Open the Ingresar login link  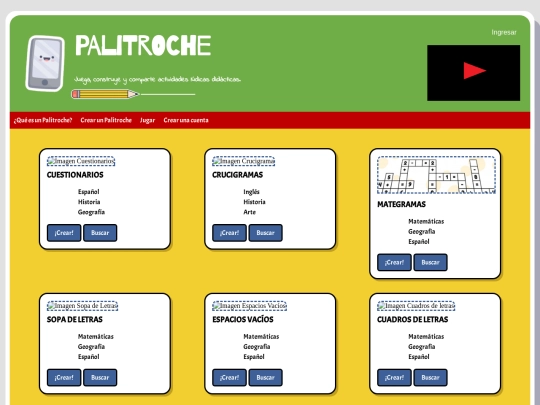[504, 32]
